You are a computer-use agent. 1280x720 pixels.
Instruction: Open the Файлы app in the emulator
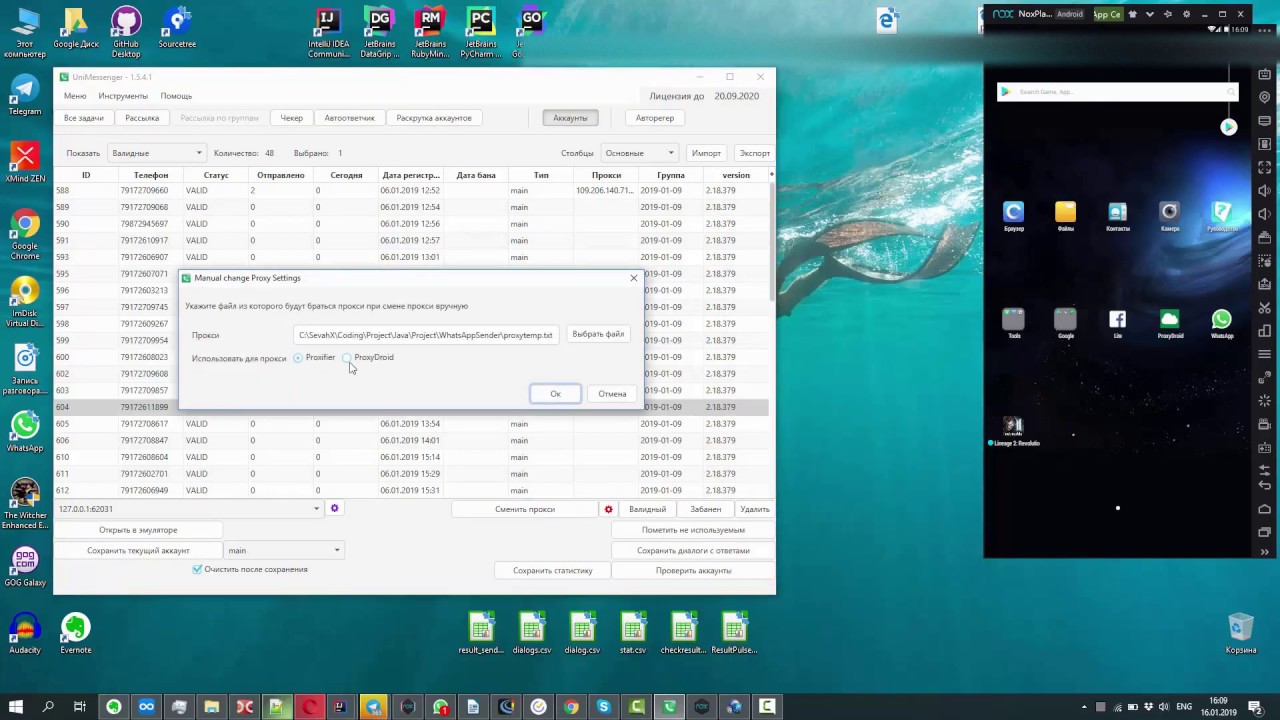click(x=1065, y=212)
